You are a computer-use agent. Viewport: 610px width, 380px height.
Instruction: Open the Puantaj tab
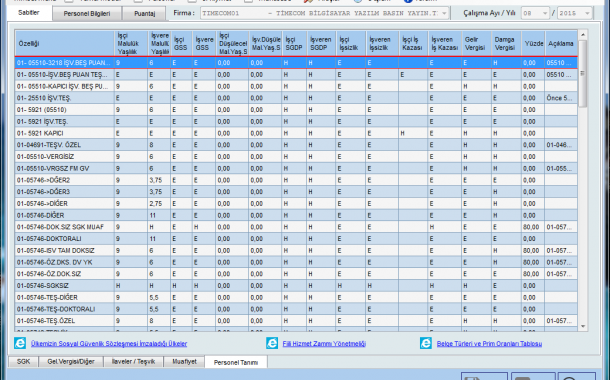pos(144,14)
